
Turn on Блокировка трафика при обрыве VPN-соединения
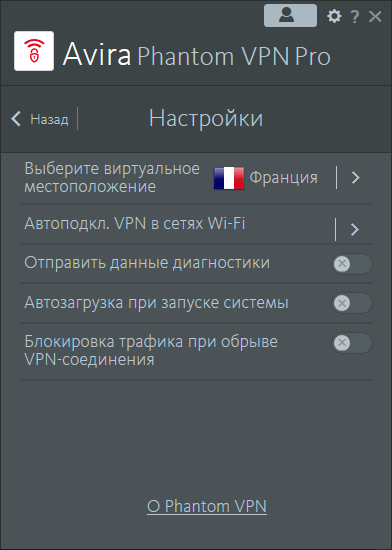[x=352, y=343]
